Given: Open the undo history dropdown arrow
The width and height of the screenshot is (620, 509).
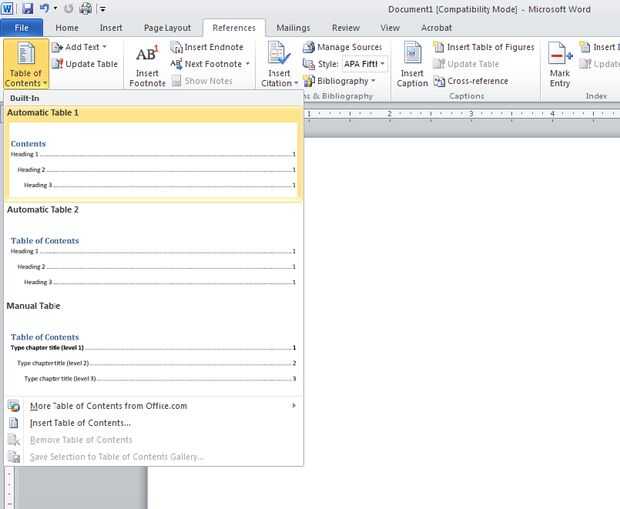Looking at the screenshot, I should tap(55, 8).
